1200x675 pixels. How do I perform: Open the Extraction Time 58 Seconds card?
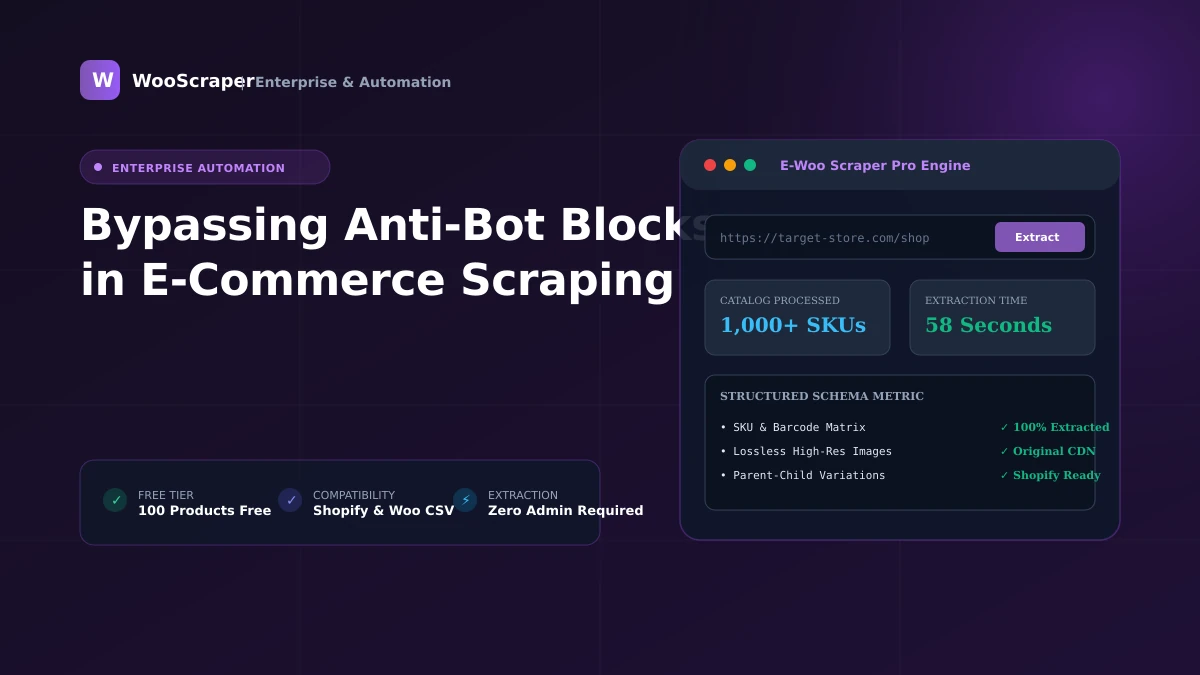coord(1002,317)
